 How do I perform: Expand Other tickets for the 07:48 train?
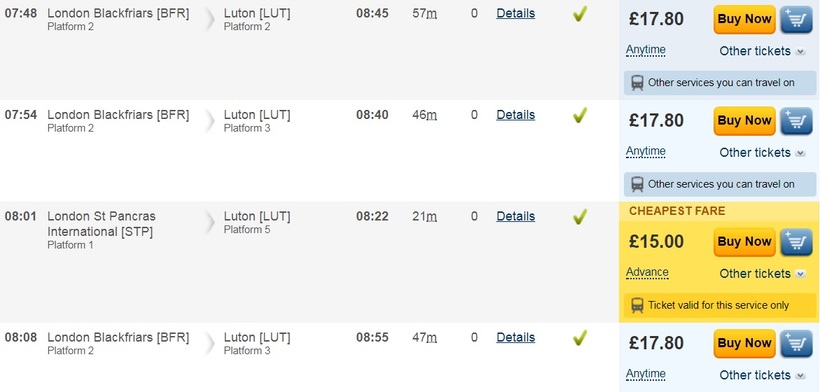pos(762,51)
